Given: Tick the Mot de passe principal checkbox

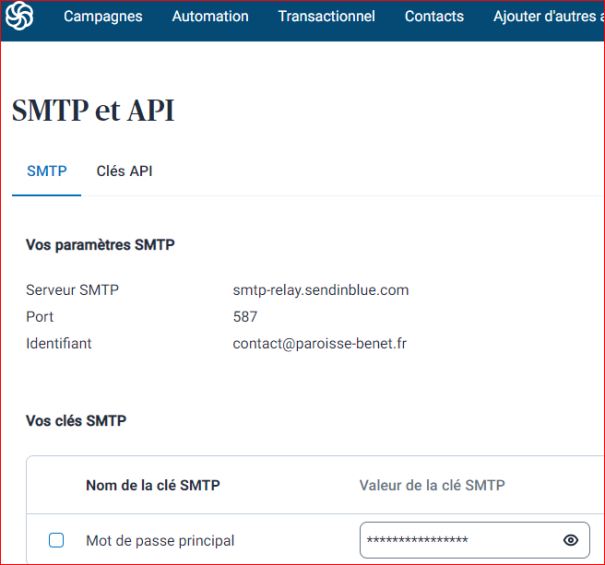Looking at the screenshot, I should pyautogui.click(x=57, y=540).
